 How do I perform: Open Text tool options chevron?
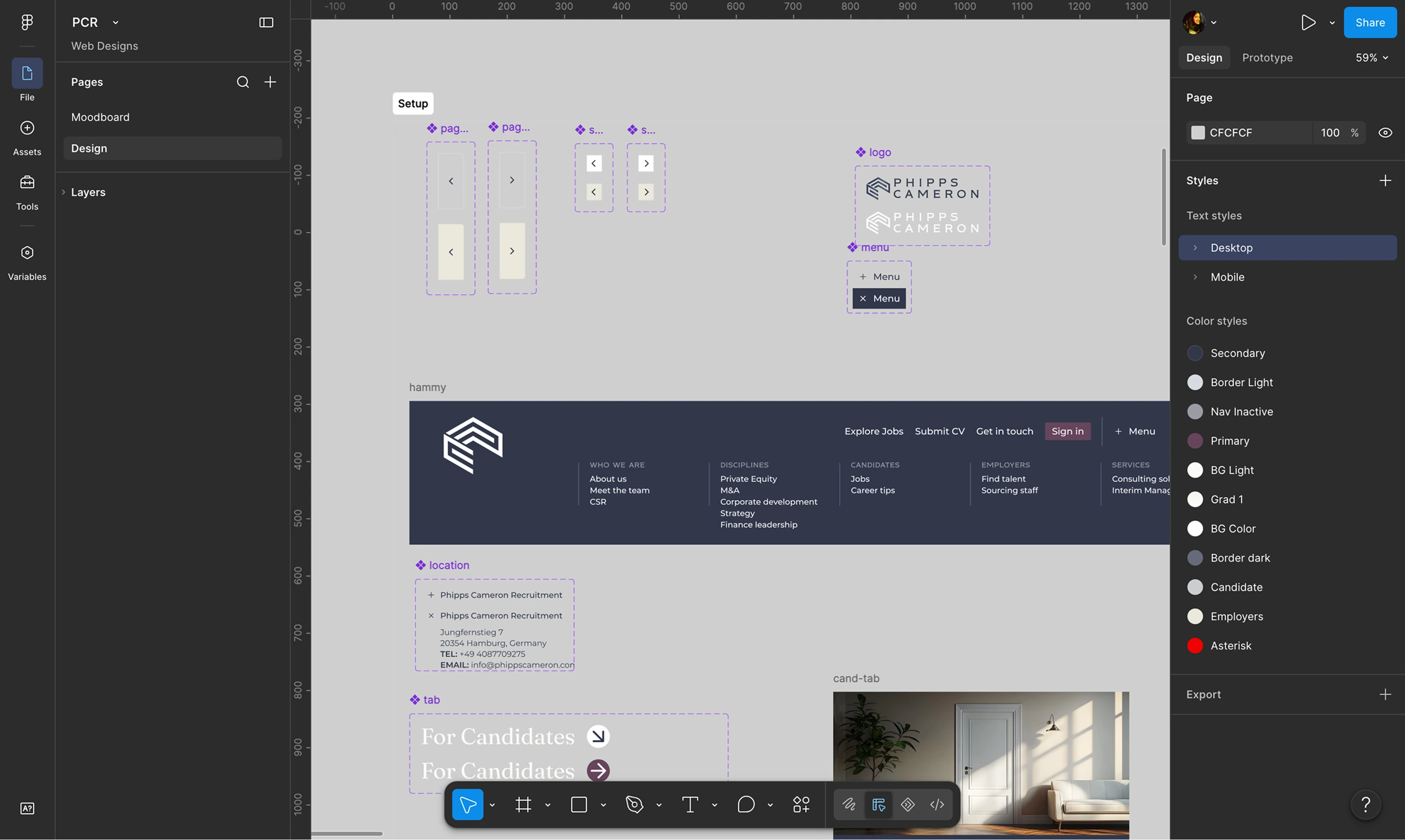pos(714,805)
